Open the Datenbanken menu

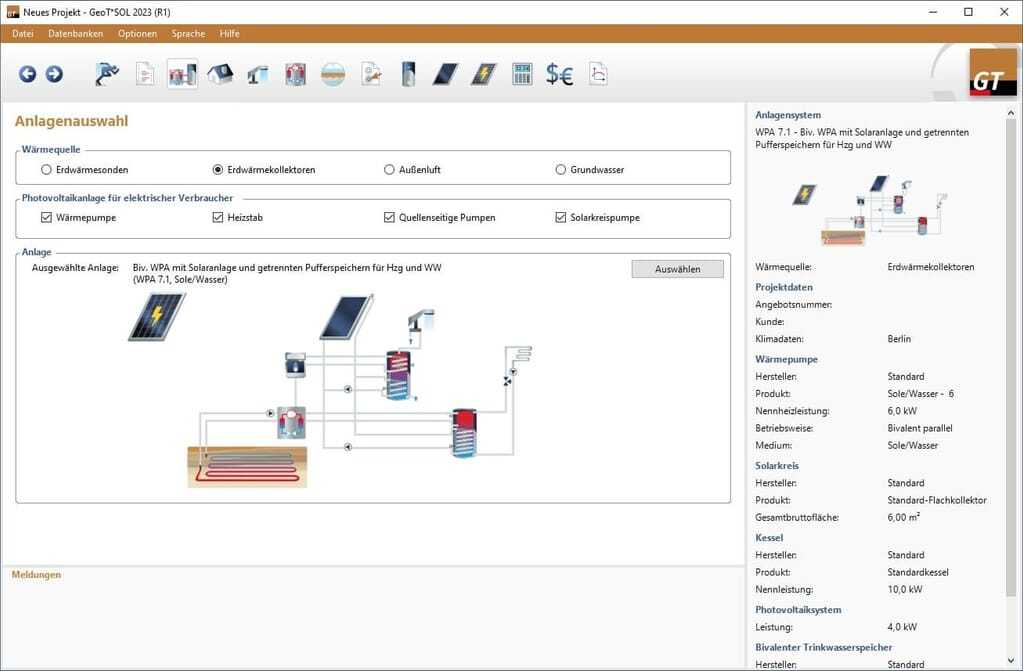pos(75,33)
